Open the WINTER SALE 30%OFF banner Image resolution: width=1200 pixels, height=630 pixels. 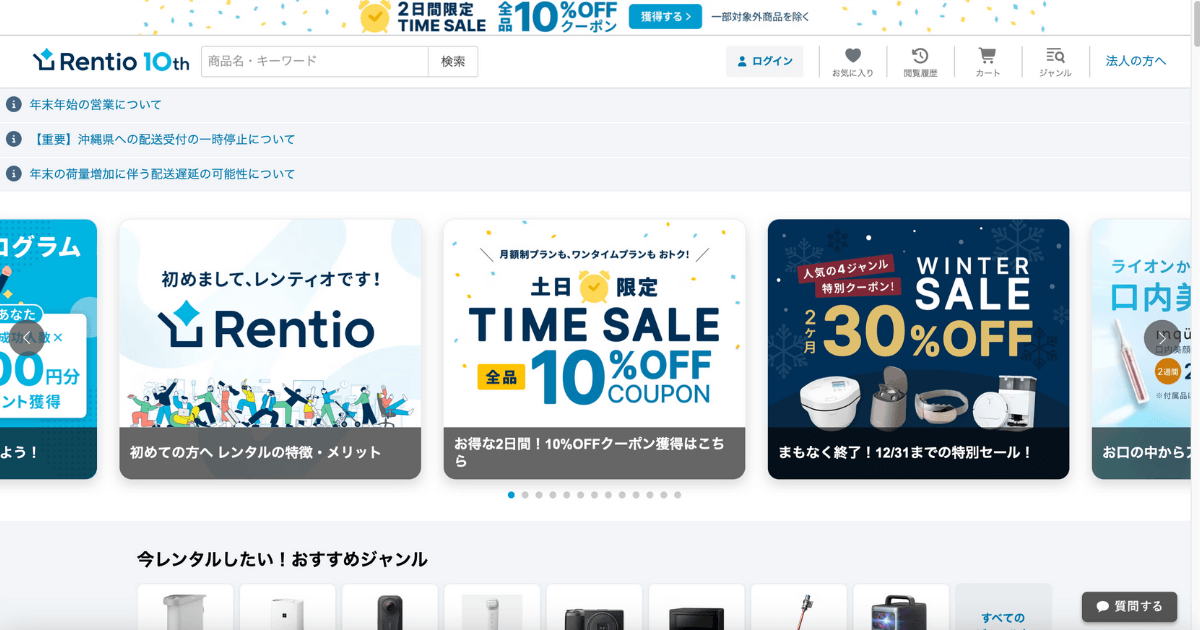(x=918, y=349)
